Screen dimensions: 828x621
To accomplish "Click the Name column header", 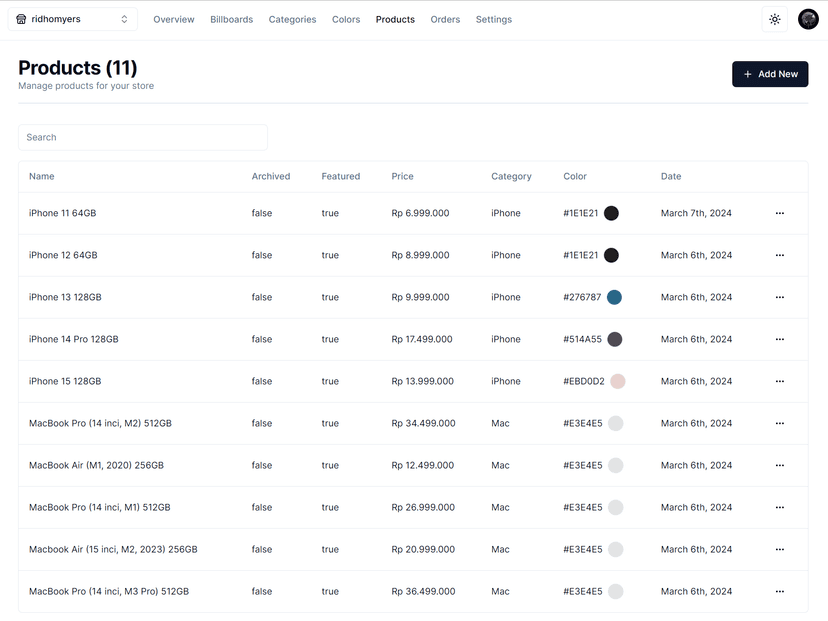I will 42,176.
